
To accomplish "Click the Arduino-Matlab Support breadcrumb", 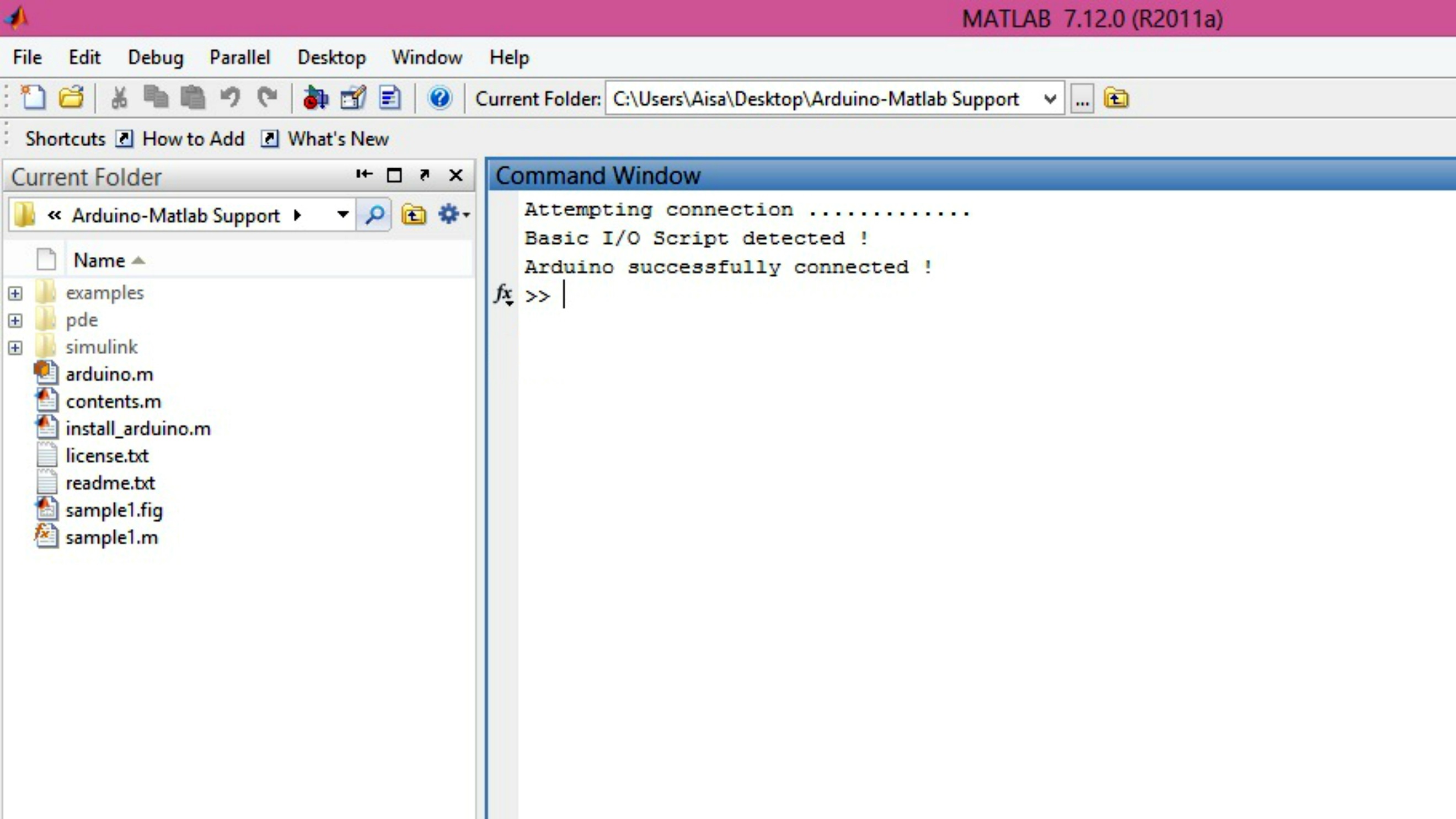I will (176, 215).
